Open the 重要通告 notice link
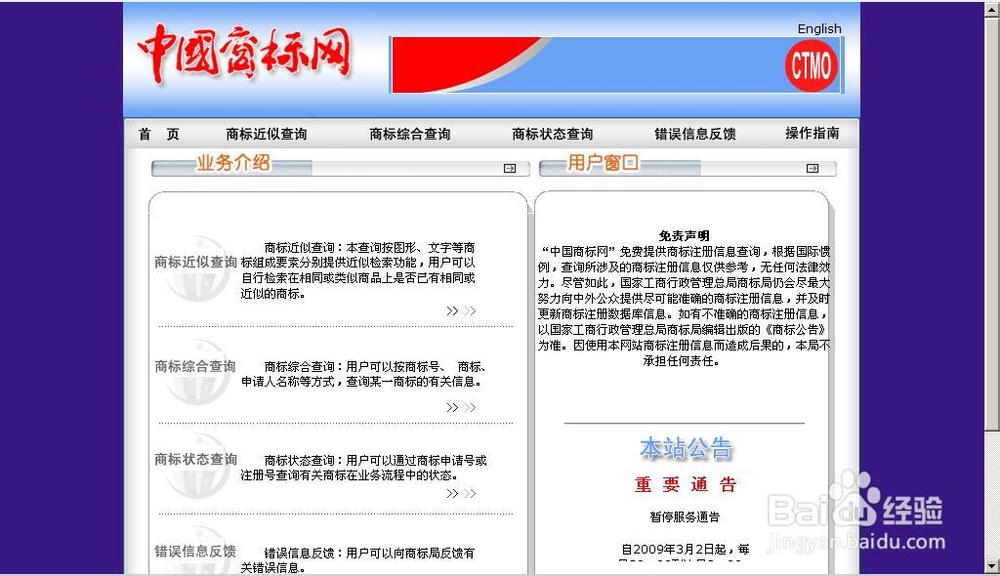The height and width of the screenshot is (576, 1000). [x=686, y=485]
